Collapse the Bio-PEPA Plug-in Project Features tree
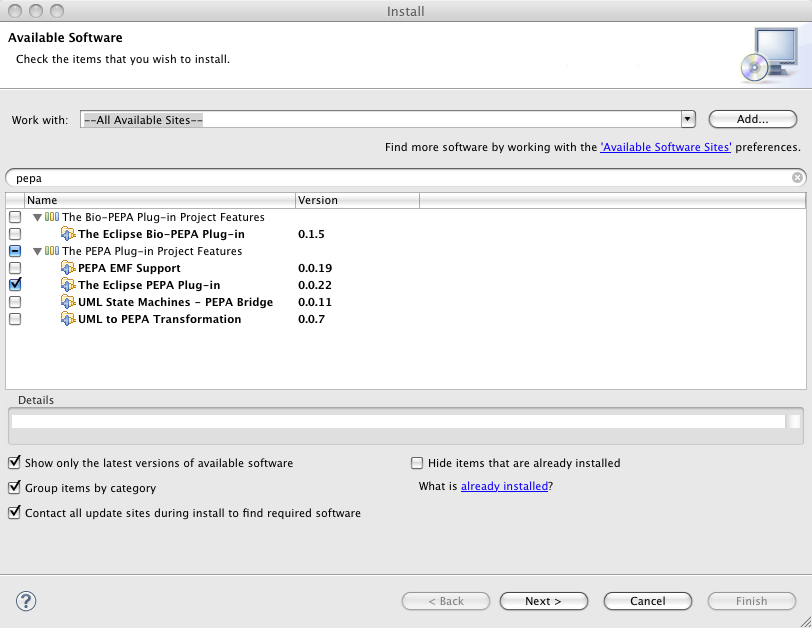812x628 pixels. pyautogui.click(x=37, y=217)
